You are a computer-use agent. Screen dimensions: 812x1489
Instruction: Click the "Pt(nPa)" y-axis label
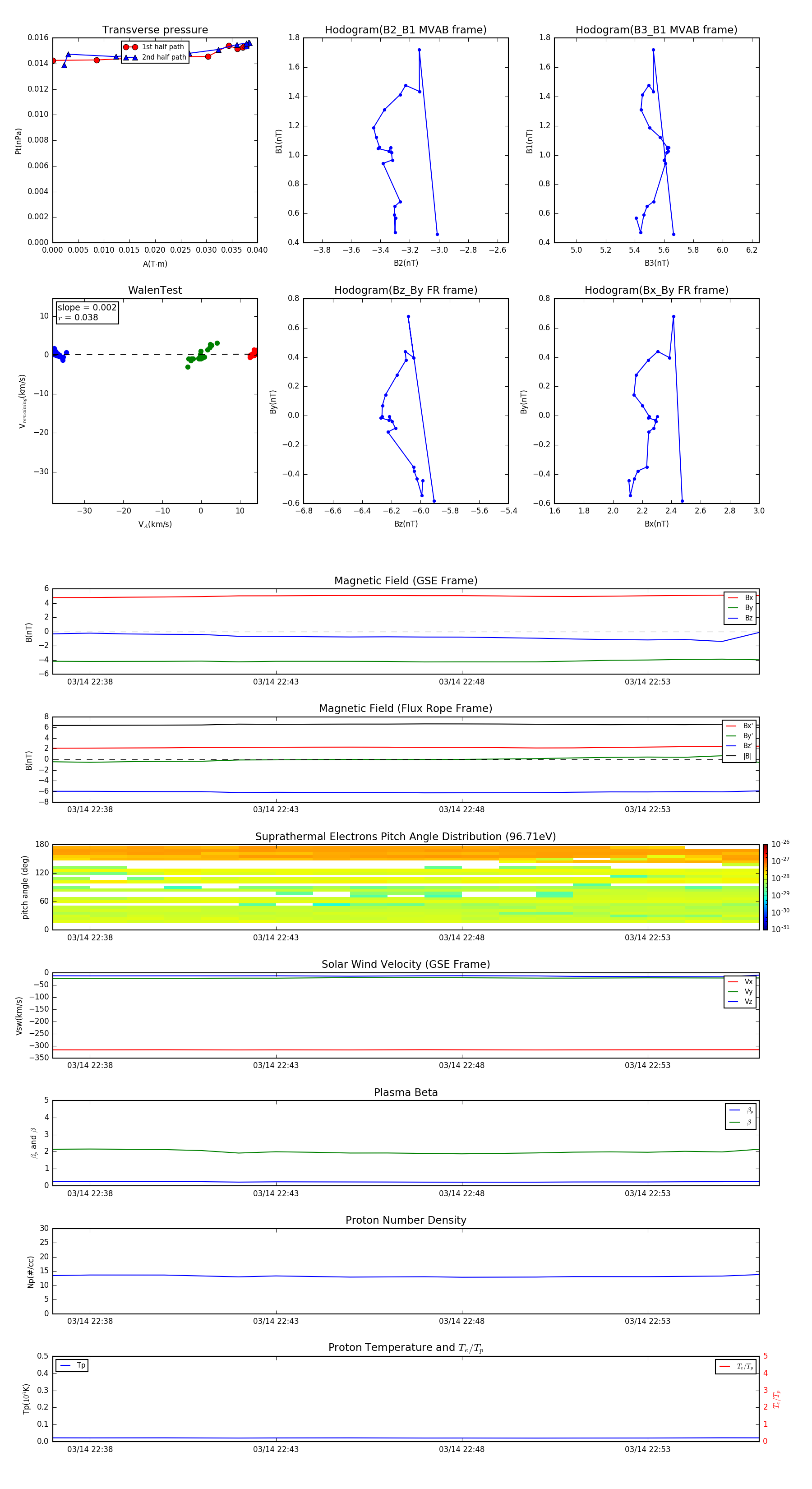18,141
